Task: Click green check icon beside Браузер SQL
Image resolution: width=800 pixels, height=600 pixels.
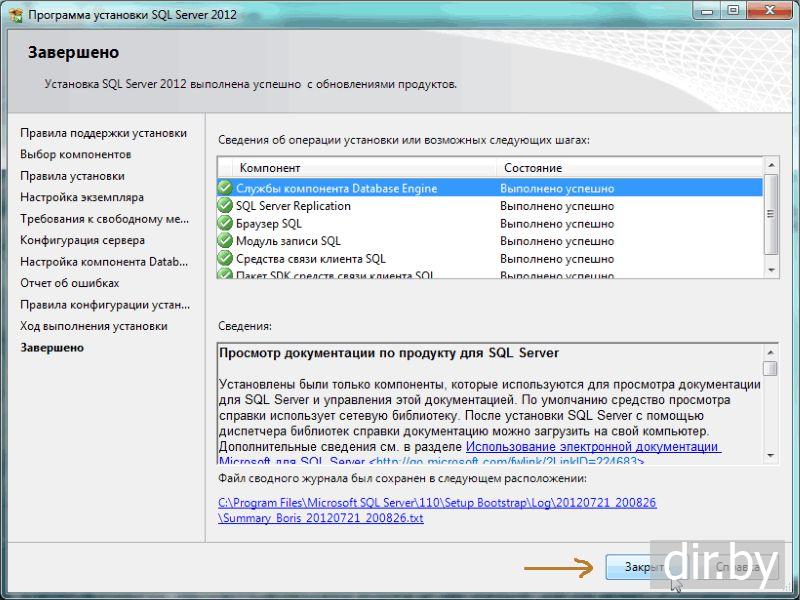Action: click(225, 223)
